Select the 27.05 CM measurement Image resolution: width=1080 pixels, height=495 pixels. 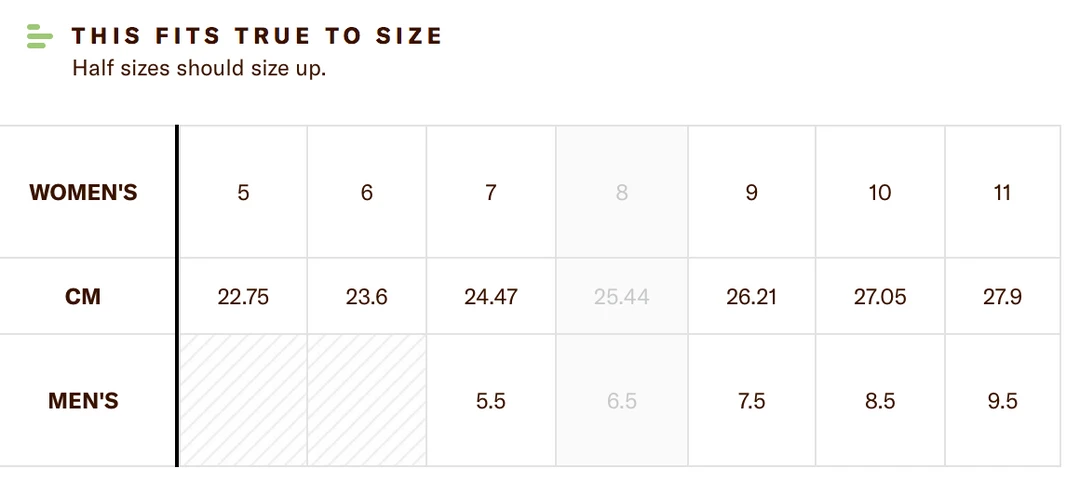[880, 297]
